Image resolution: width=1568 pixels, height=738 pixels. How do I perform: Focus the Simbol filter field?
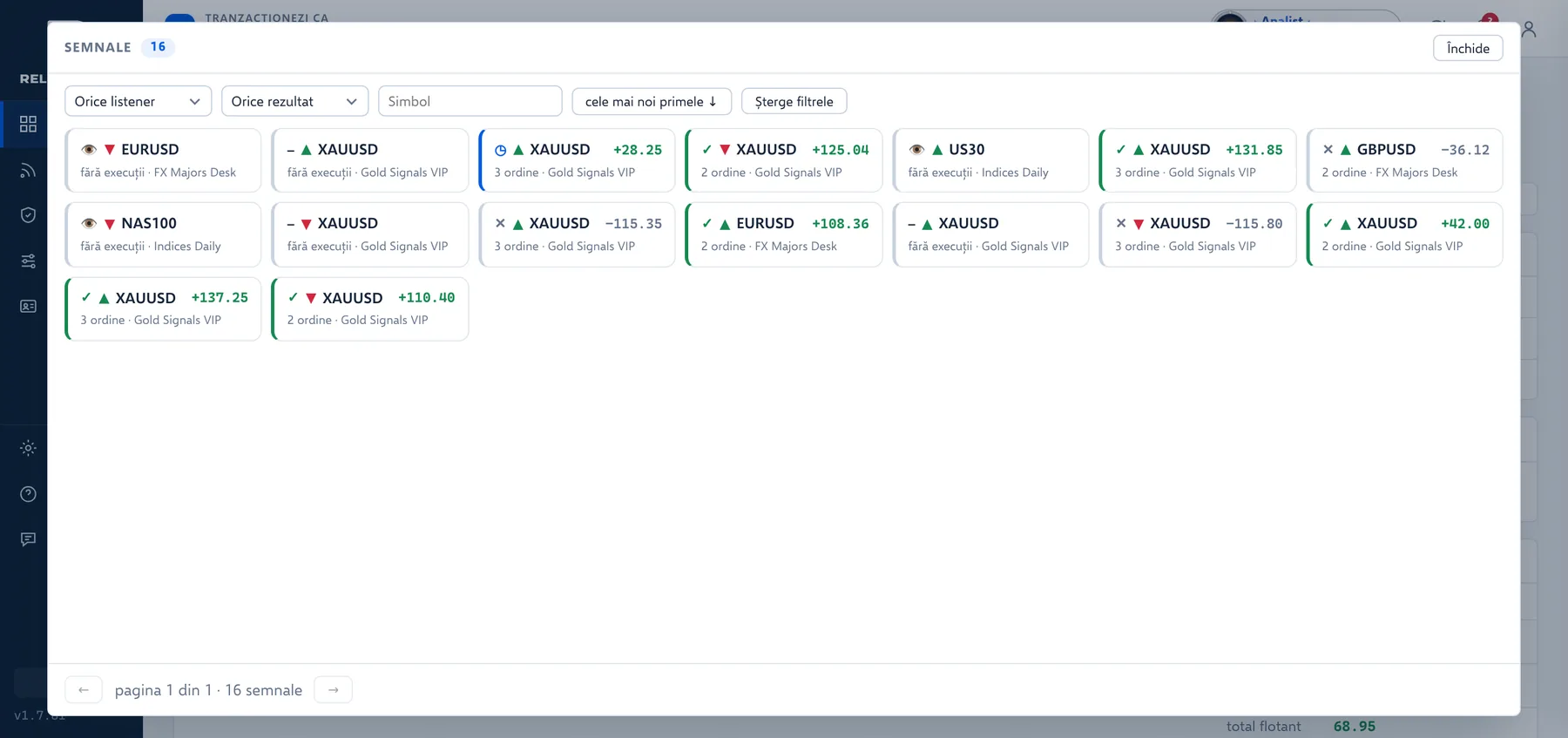click(x=470, y=101)
